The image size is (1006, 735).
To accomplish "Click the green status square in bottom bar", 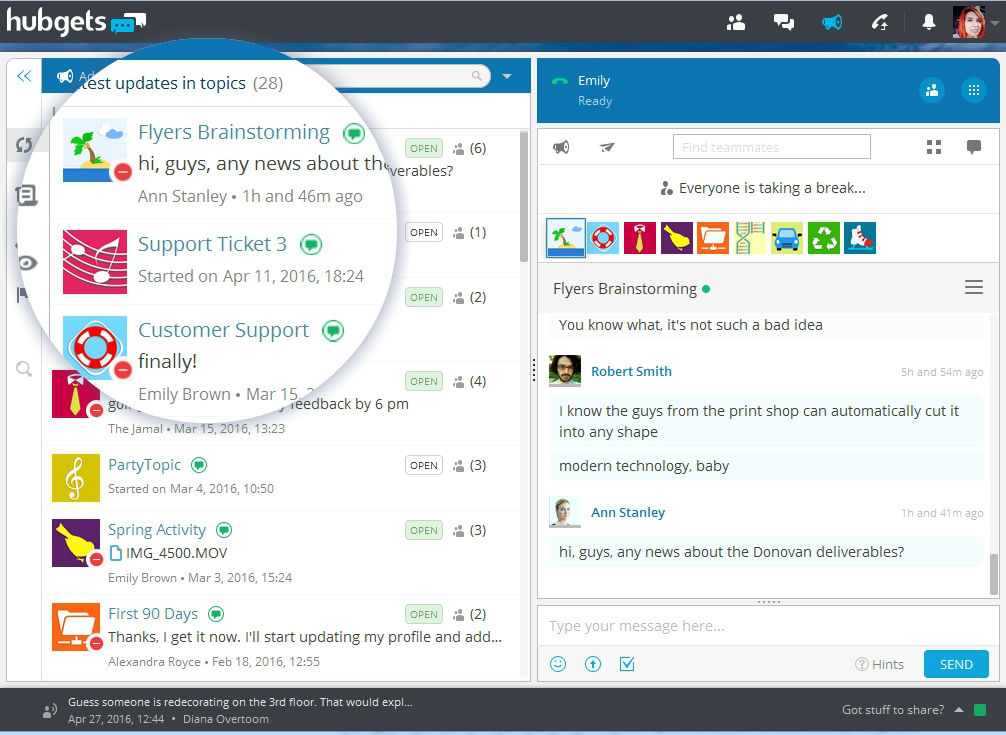I will click(x=980, y=709).
